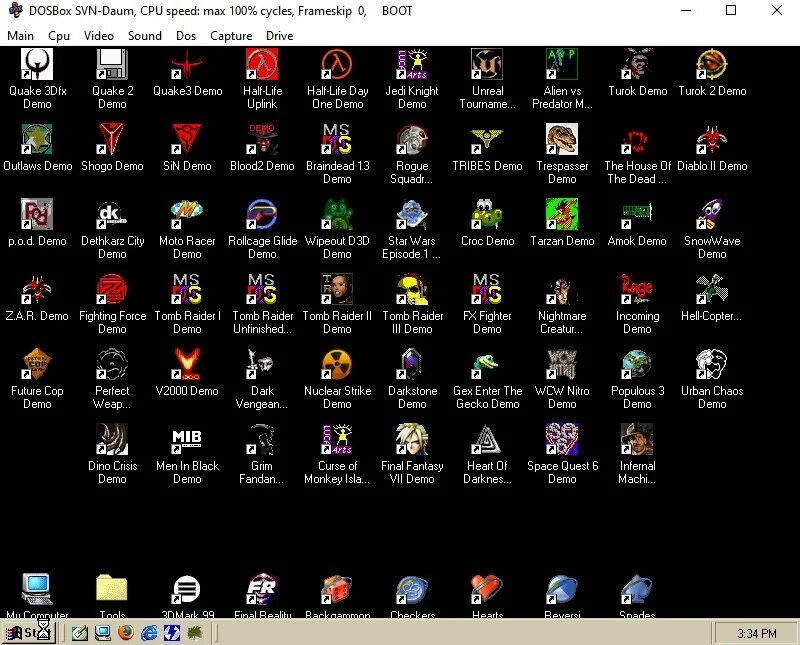Open the Half-Life Uplink icon

click(x=262, y=64)
